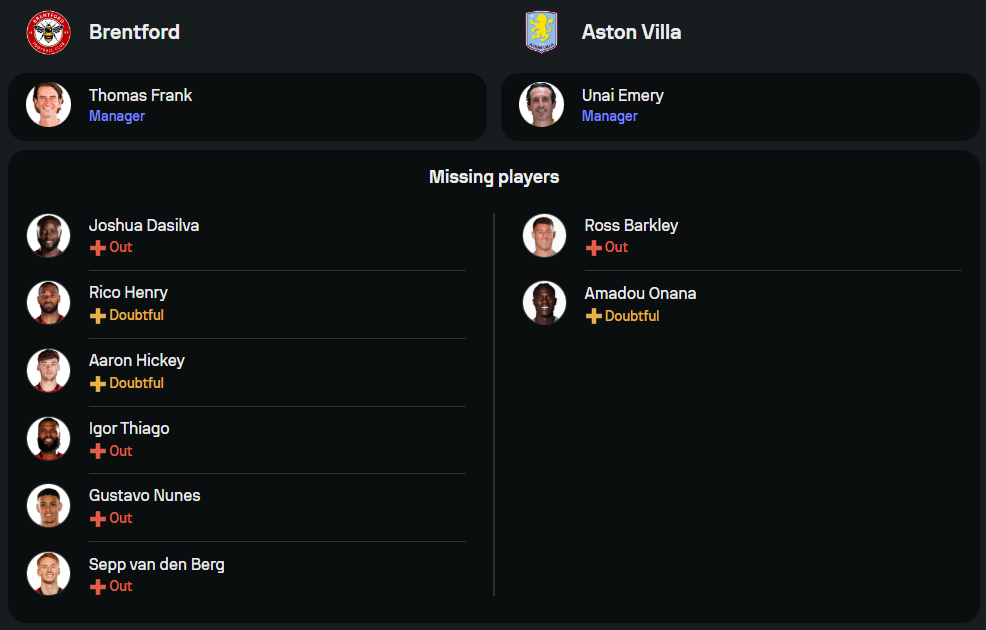Select Gustavo Nunes' player avatar
Screen dimensions: 986x630
(48, 506)
